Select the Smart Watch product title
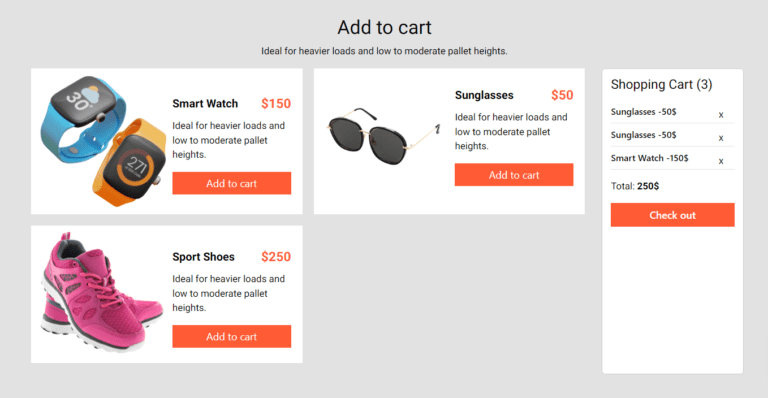The width and height of the screenshot is (768, 398). pos(205,104)
